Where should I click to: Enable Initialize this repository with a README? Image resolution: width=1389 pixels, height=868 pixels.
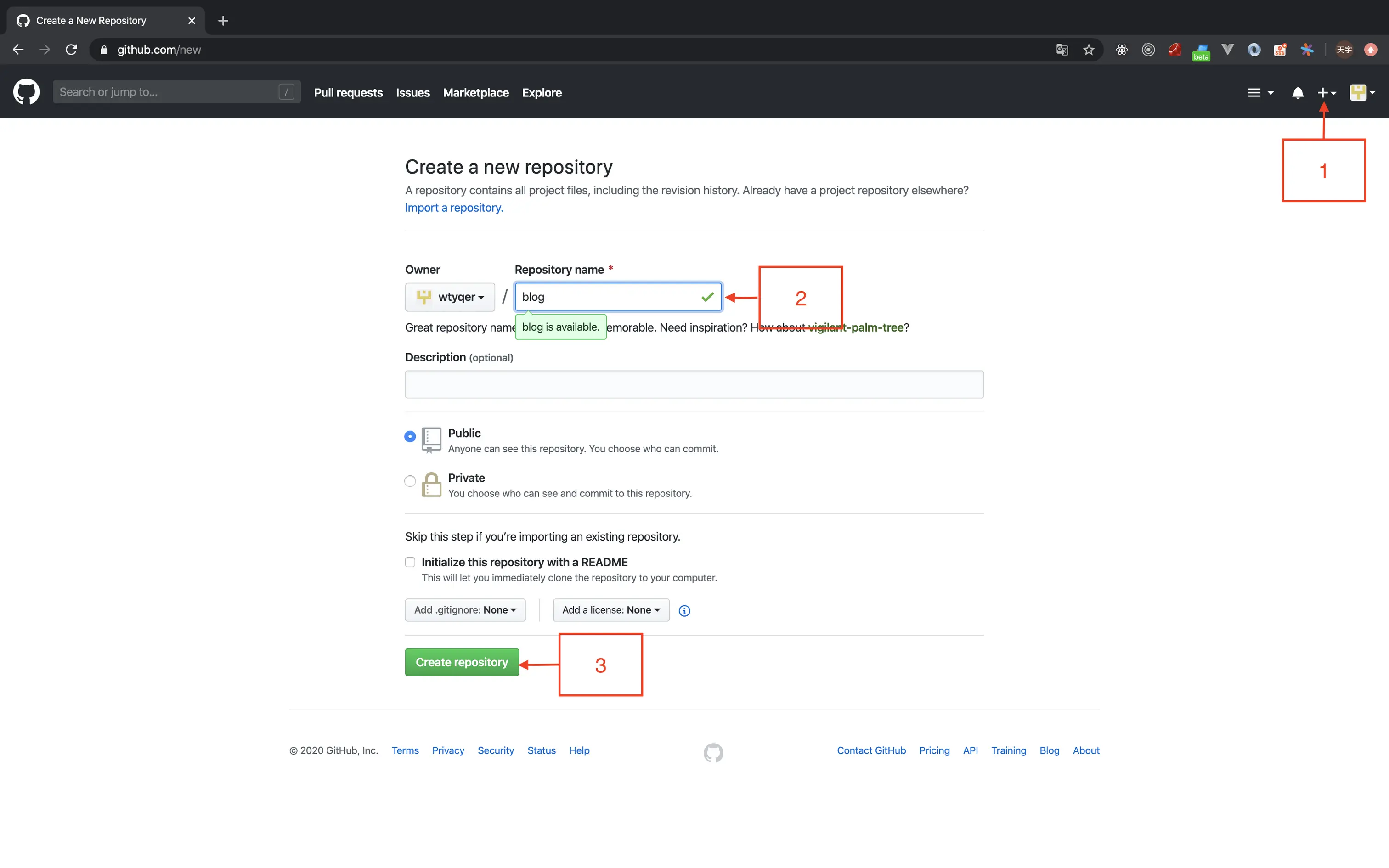pyautogui.click(x=410, y=562)
